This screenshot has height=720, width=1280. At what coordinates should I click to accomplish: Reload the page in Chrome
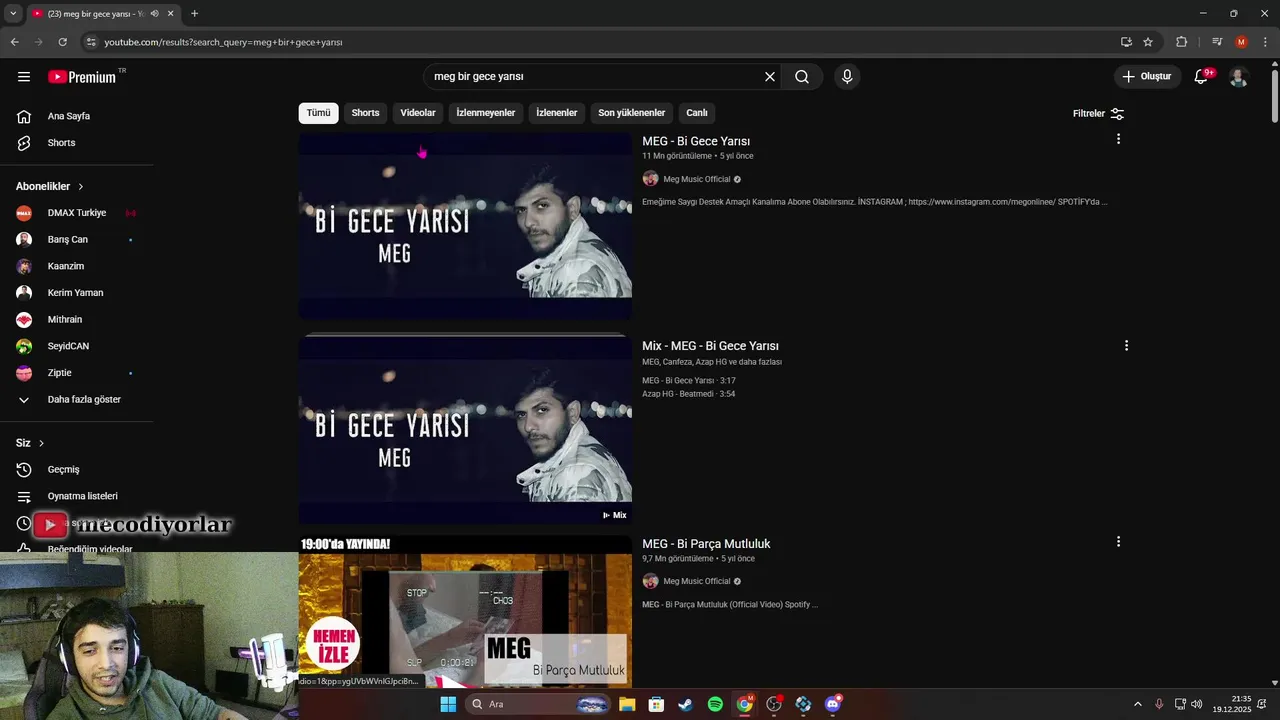coord(62,42)
